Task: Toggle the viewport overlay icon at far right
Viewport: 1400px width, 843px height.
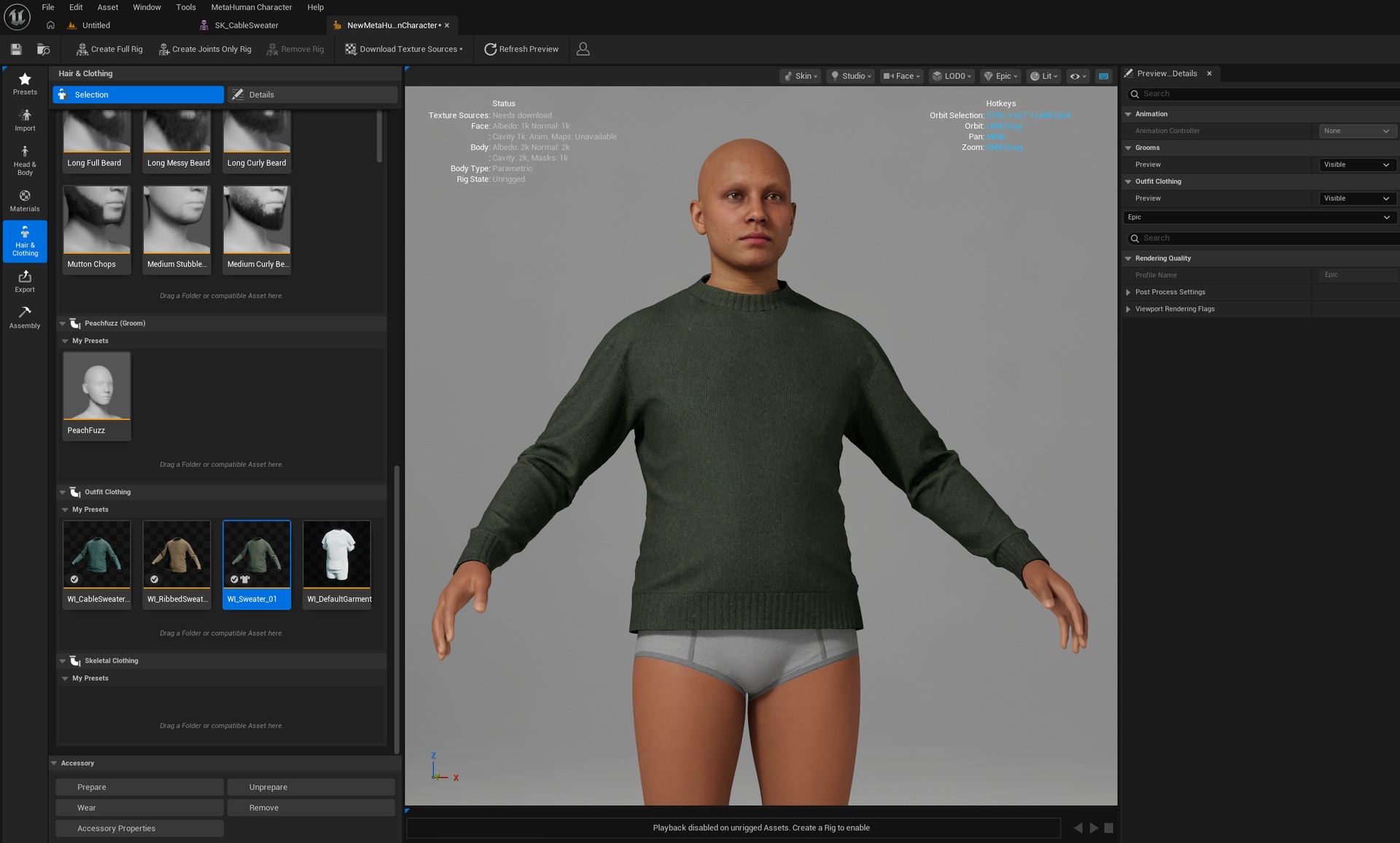Action: coord(1104,76)
